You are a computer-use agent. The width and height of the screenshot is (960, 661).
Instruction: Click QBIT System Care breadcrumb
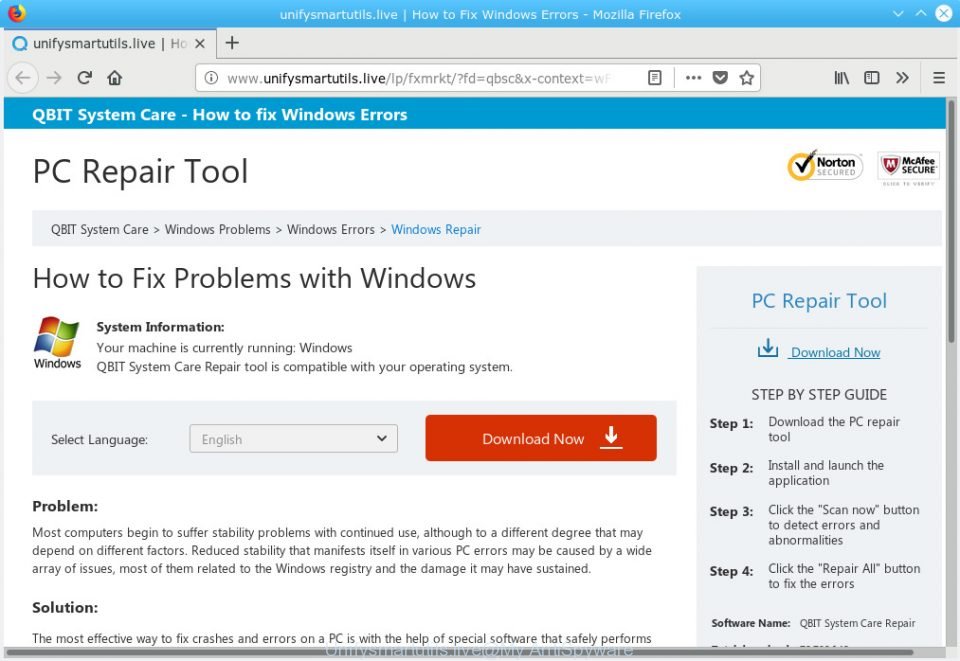pyautogui.click(x=100, y=230)
